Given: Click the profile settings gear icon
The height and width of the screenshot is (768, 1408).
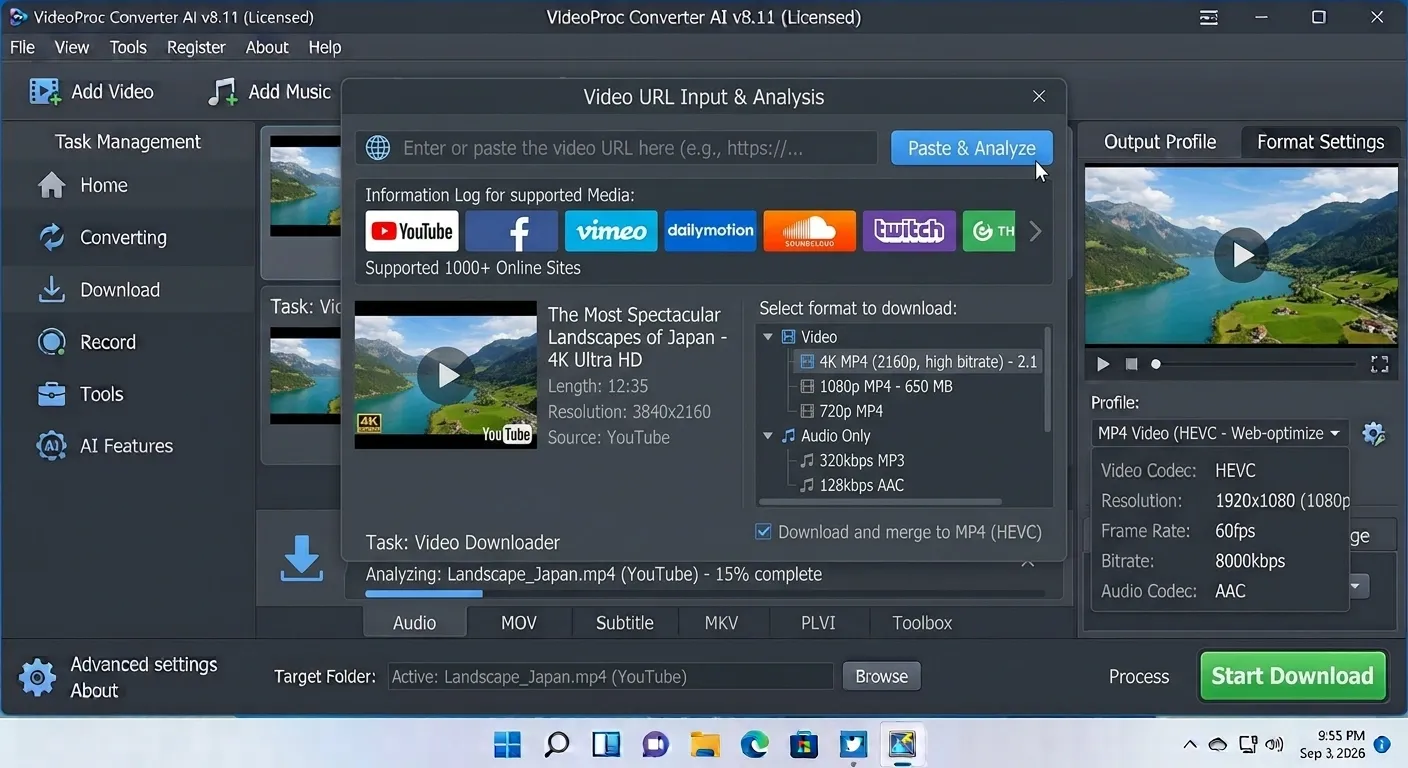Looking at the screenshot, I should click(x=1374, y=433).
